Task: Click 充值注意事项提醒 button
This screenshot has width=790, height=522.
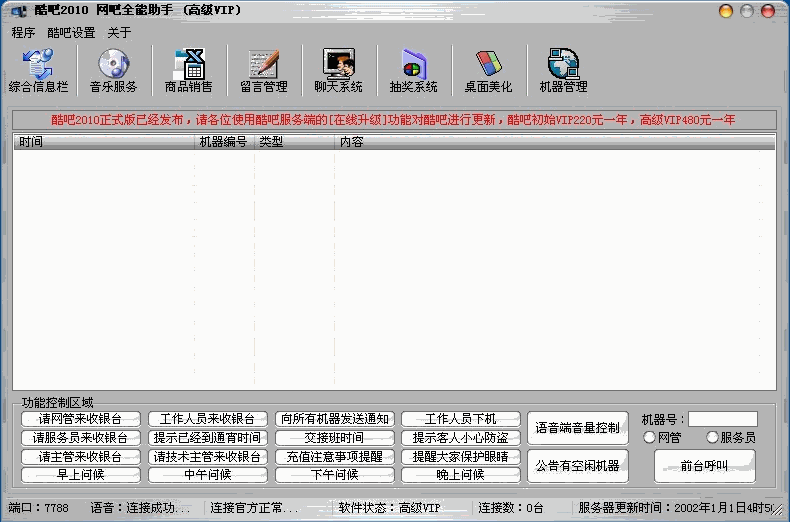Action: coord(335,457)
